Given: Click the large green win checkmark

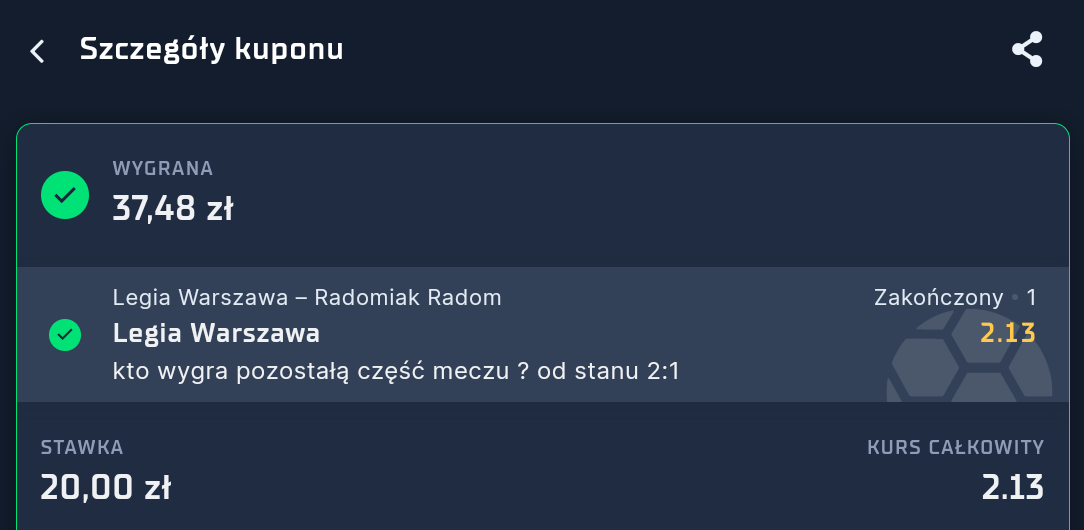Looking at the screenshot, I should pos(65,194).
